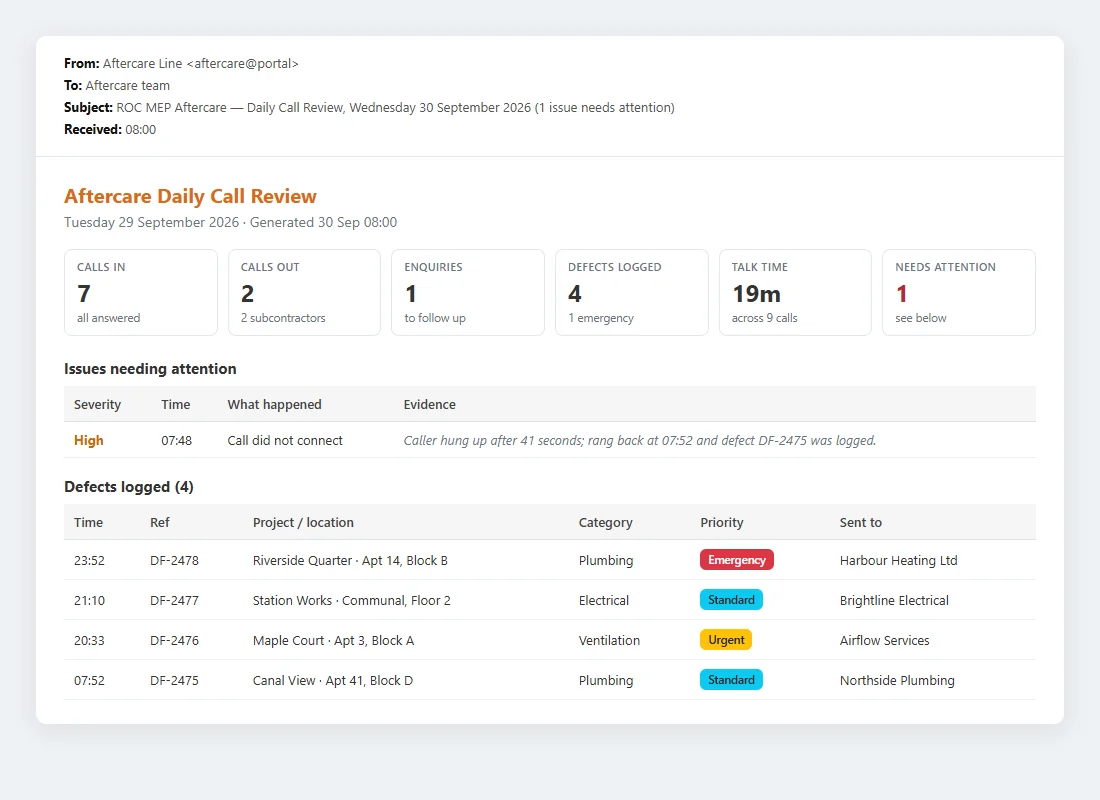The image size is (1100, 800).
Task: Click the Category column header
Action: click(x=605, y=522)
